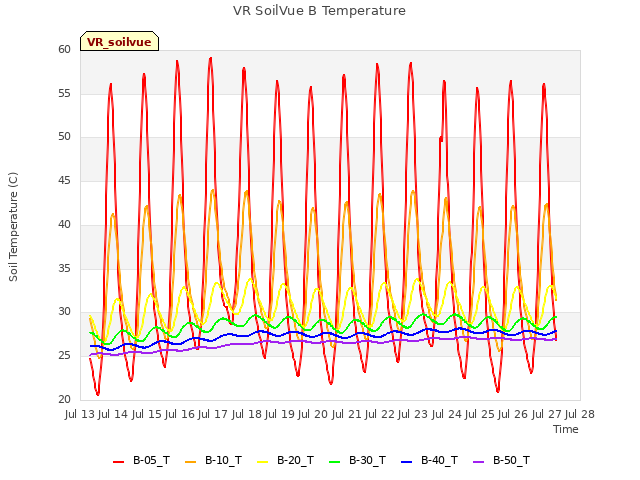Click the chart title VR SoilVue B Temperature
This screenshot has width=640, height=480.
[319, 11]
